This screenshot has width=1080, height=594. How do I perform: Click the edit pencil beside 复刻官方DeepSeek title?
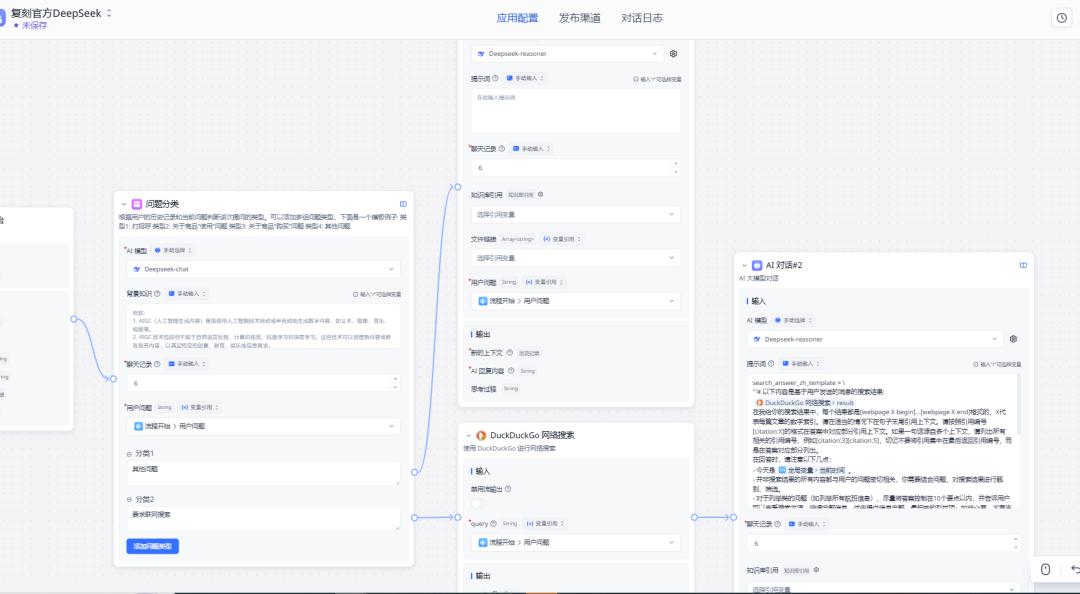pyautogui.click(x=107, y=10)
